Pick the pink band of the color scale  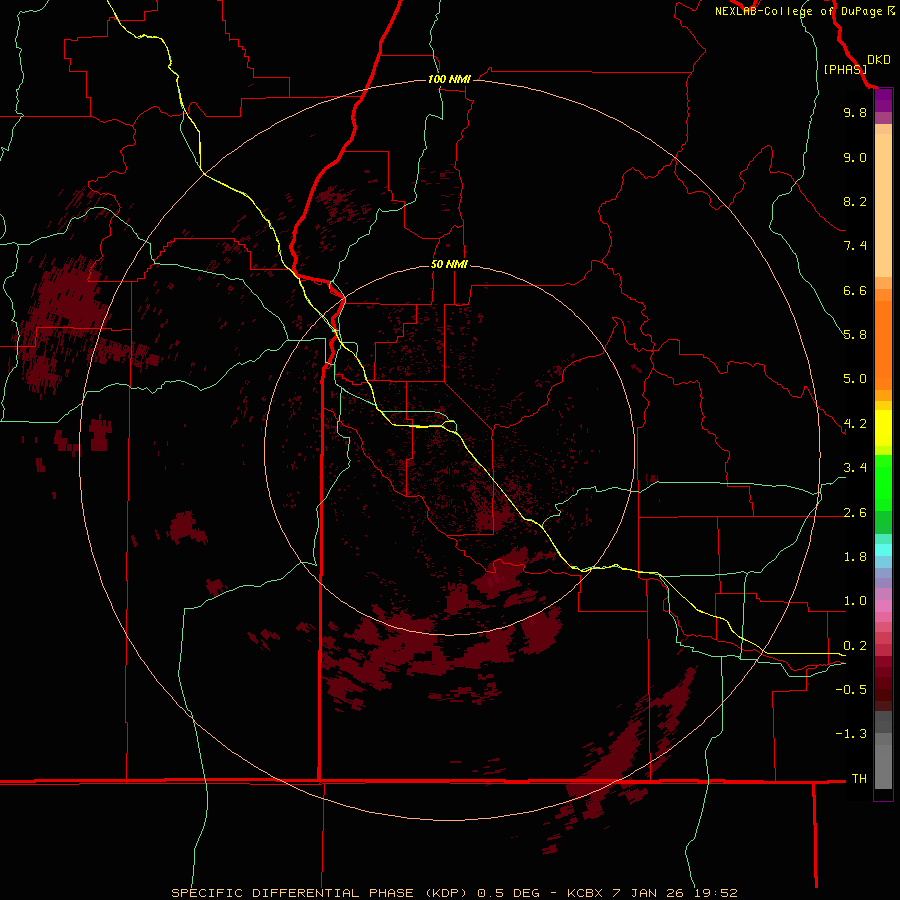(x=883, y=606)
